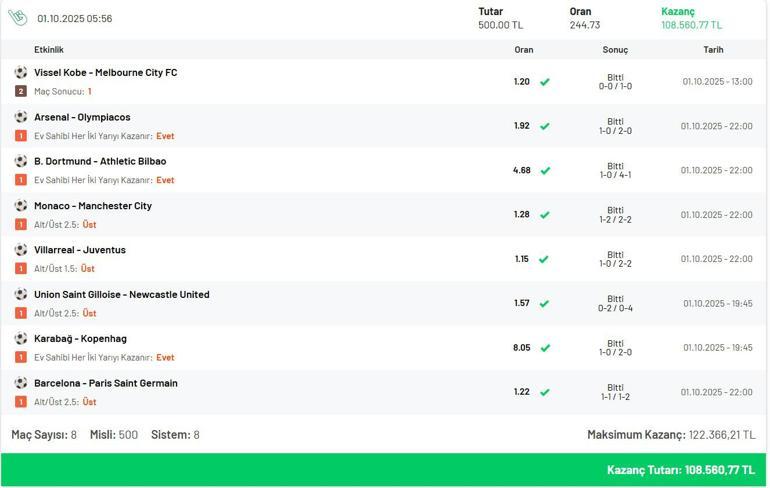
Task: Click the green checkmark in the Barcelona row
Action: [x=545, y=392]
